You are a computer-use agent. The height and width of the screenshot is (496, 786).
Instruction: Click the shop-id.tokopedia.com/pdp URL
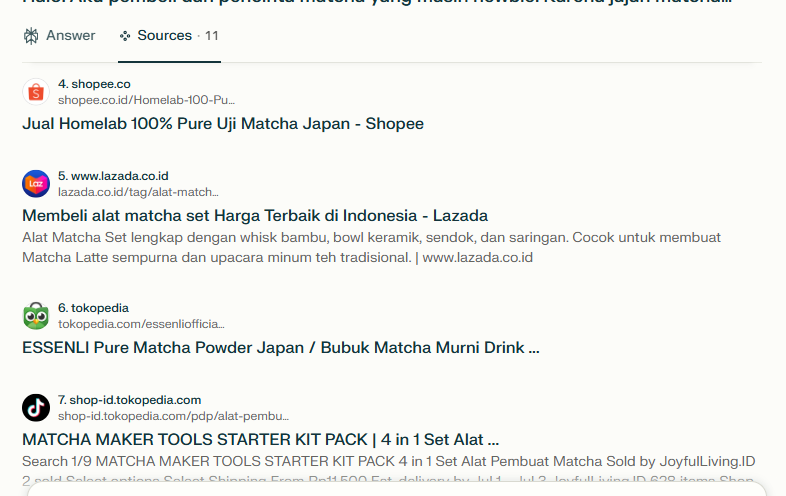point(173,416)
